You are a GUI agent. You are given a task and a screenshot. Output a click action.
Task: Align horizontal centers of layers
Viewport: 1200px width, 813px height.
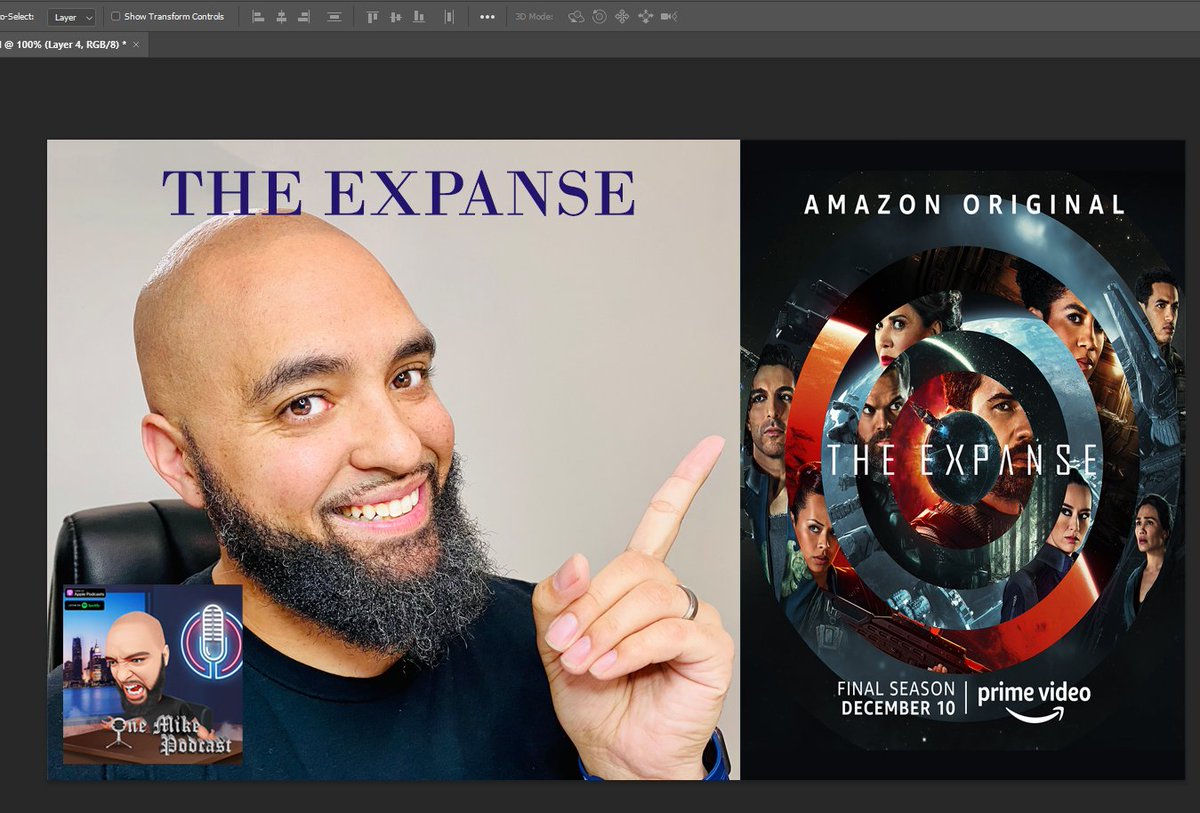click(x=281, y=17)
